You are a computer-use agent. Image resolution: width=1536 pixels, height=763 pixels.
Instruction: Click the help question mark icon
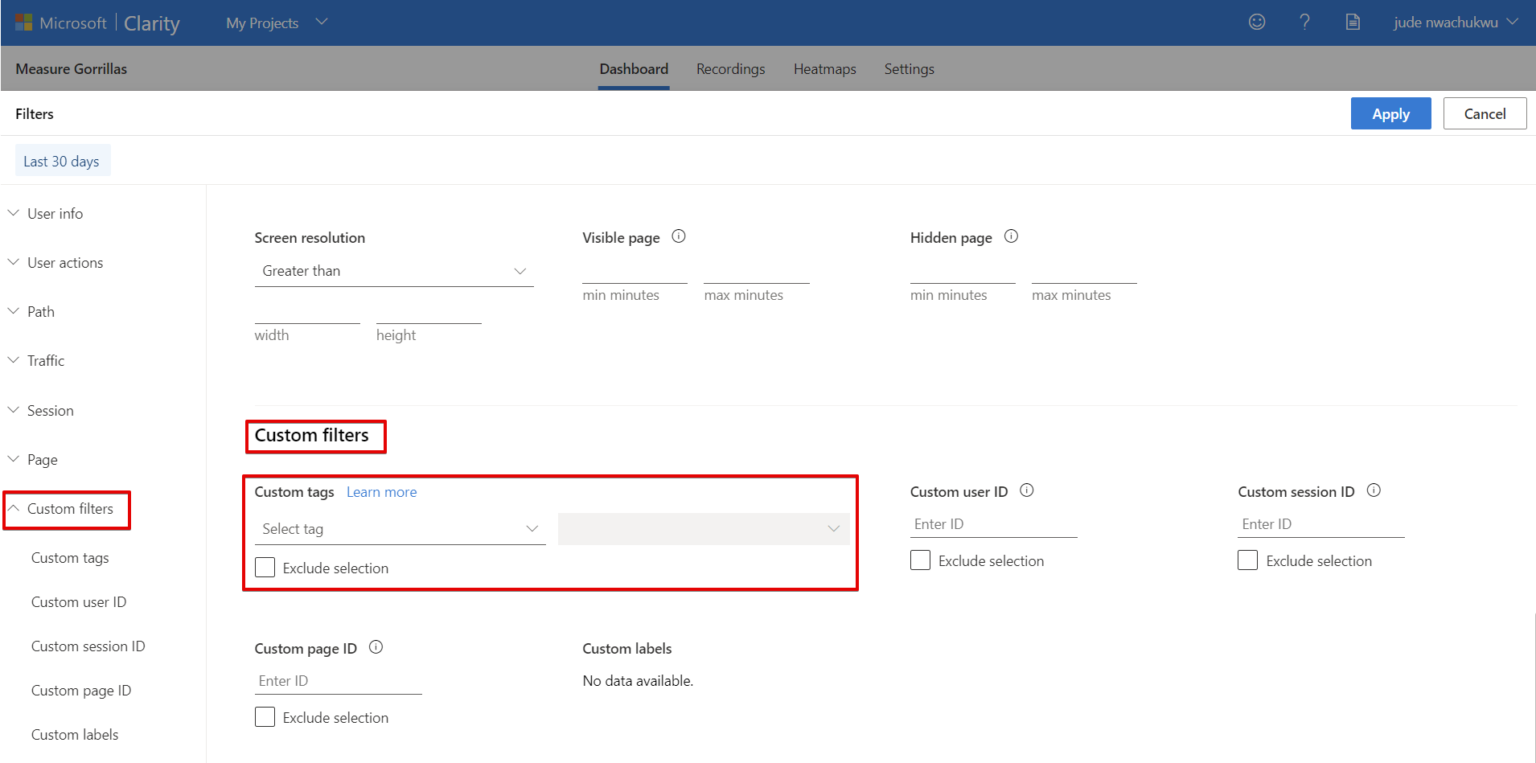tap(1305, 21)
